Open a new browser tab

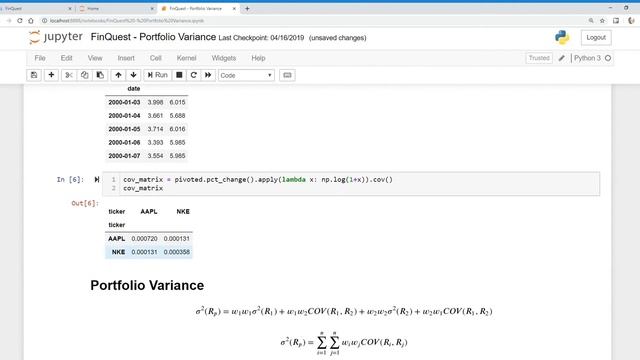[247, 9]
